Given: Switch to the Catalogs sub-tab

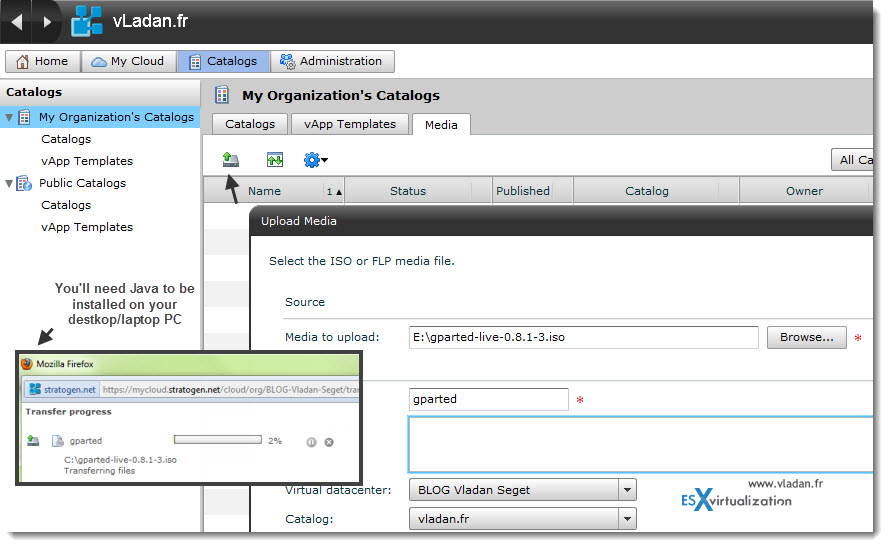Looking at the screenshot, I should [250, 124].
